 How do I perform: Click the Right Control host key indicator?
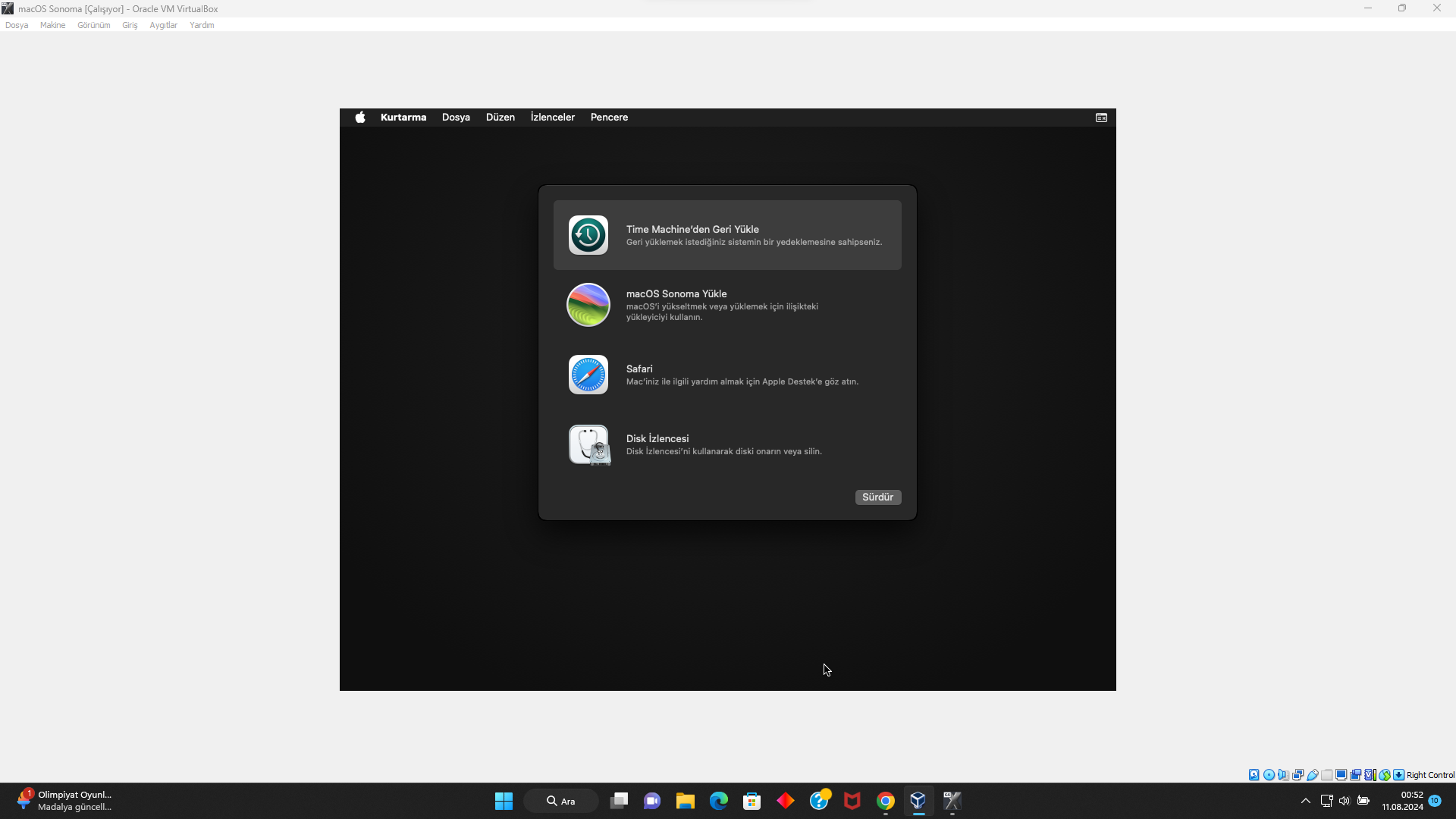(x=1429, y=775)
